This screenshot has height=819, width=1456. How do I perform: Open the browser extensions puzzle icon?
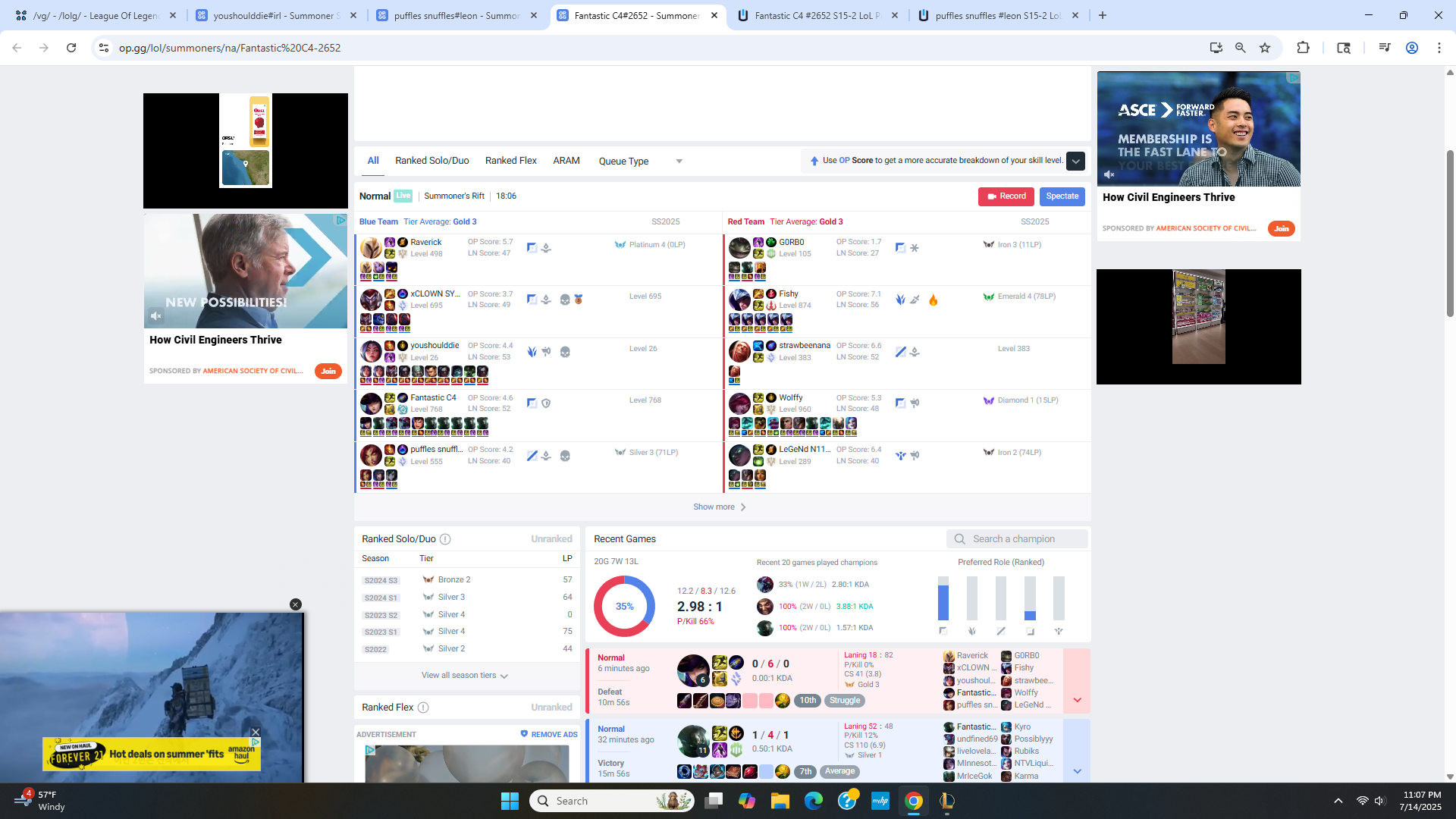click(x=1303, y=48)
